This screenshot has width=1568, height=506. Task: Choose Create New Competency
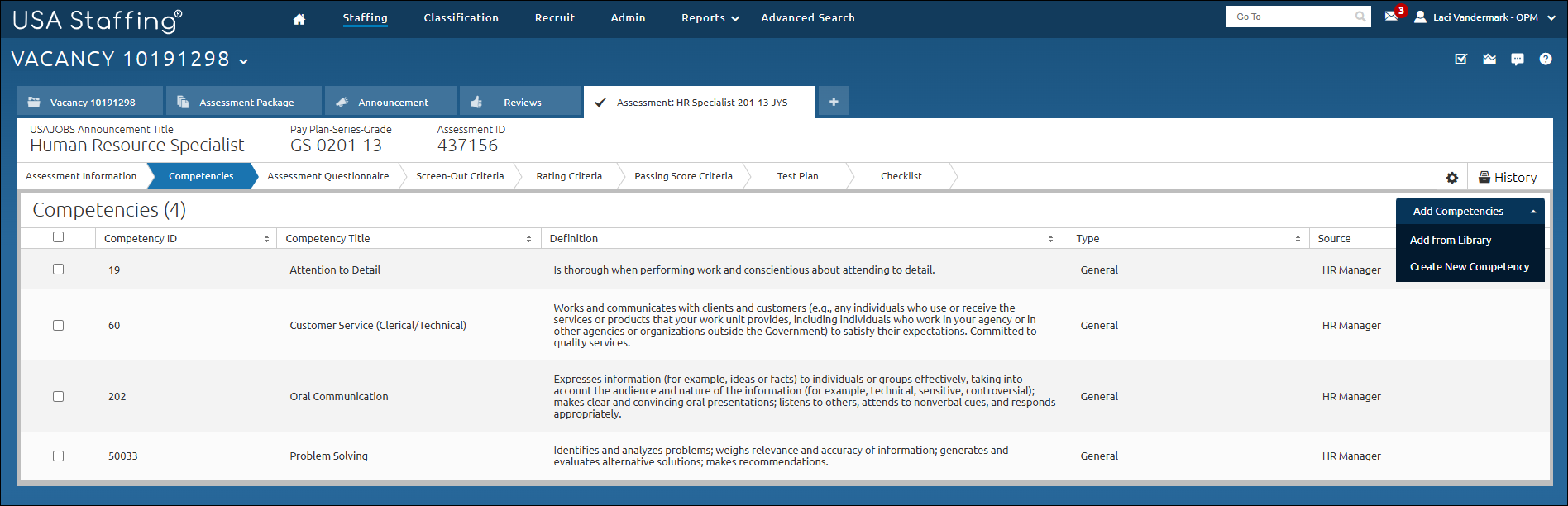[1470, 266]
